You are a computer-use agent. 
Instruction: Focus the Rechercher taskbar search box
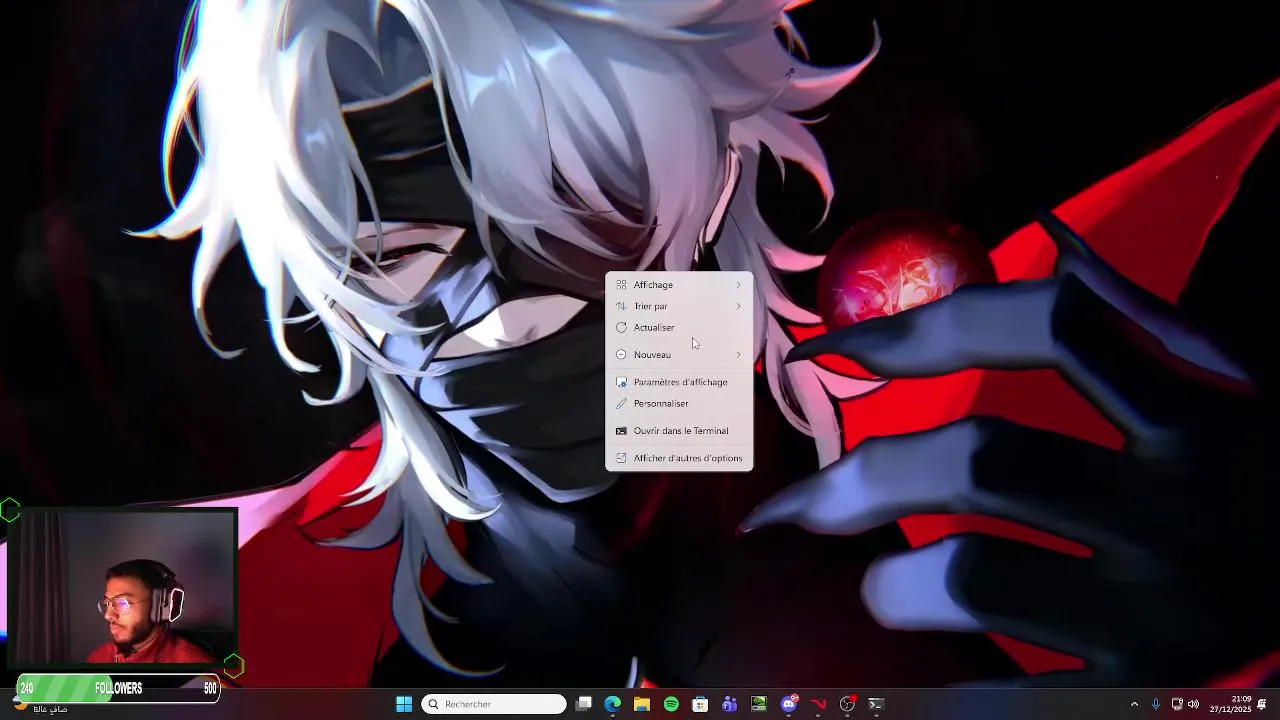pos(494,704)
